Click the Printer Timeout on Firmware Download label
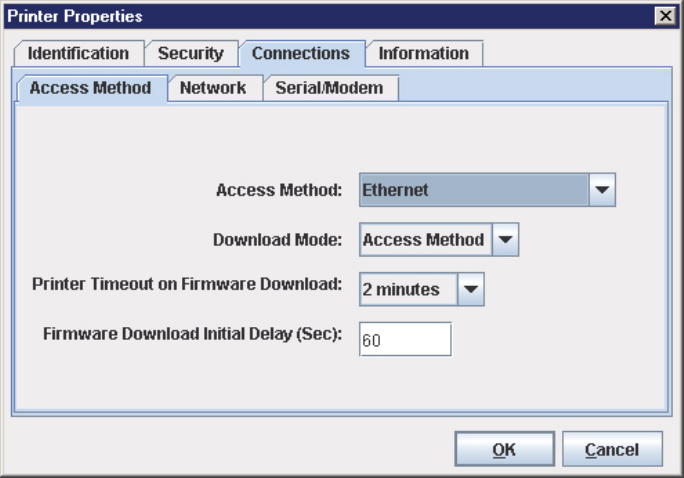 coord(188,284)
